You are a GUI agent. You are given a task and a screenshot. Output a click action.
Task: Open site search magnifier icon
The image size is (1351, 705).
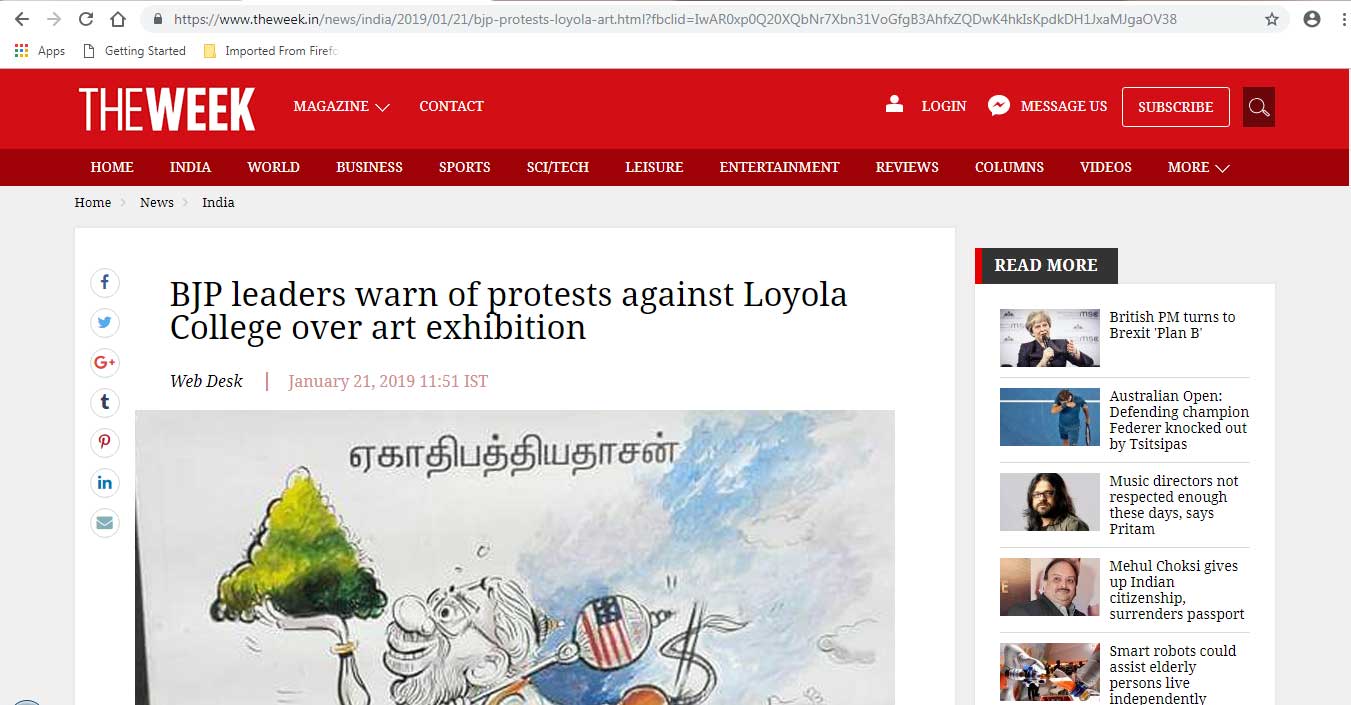click(1258, 107)
